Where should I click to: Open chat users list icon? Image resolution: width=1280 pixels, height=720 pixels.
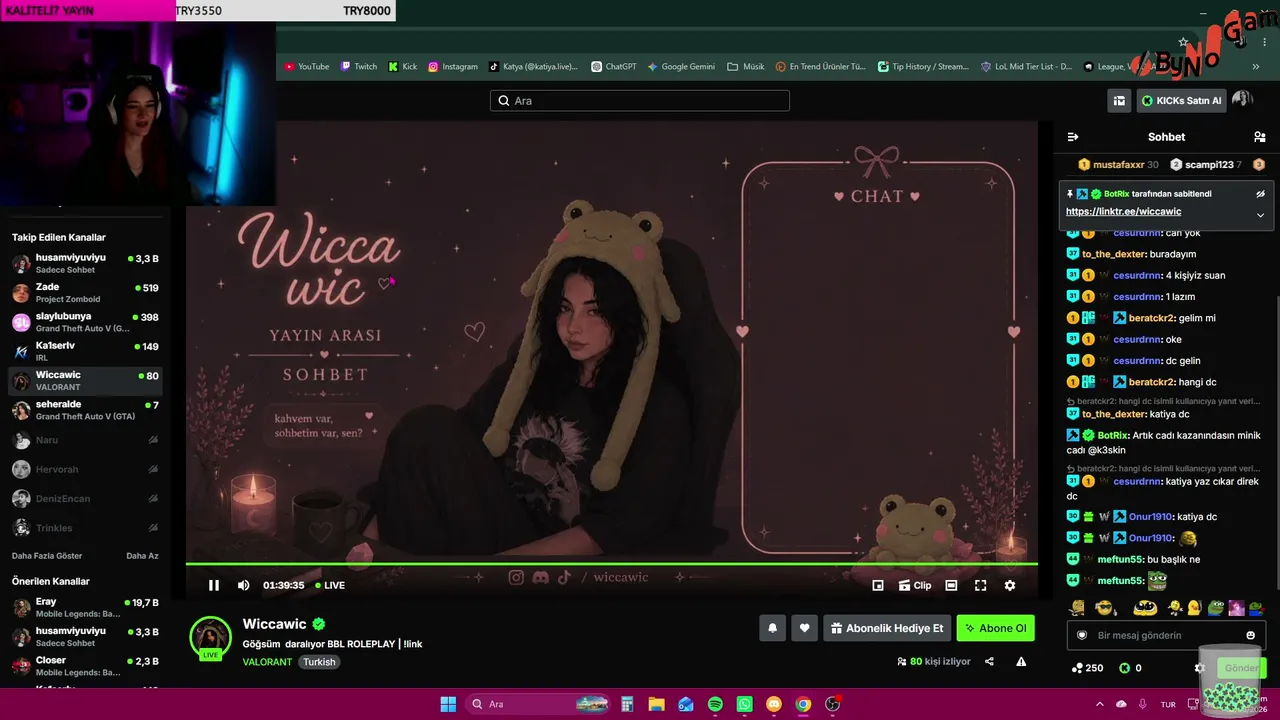point(1259,137)
